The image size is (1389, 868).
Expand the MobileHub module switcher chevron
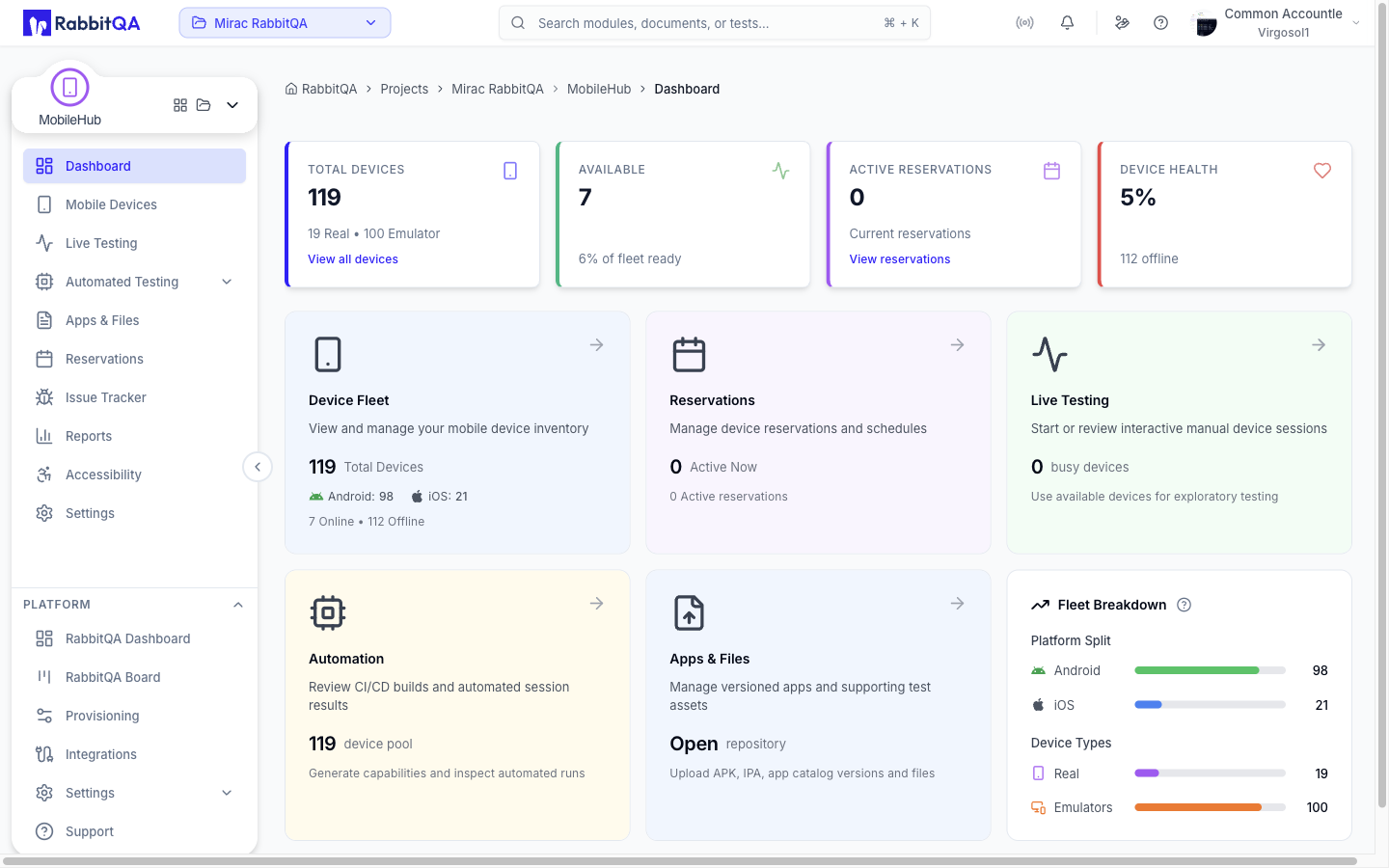tap(232, 105)
